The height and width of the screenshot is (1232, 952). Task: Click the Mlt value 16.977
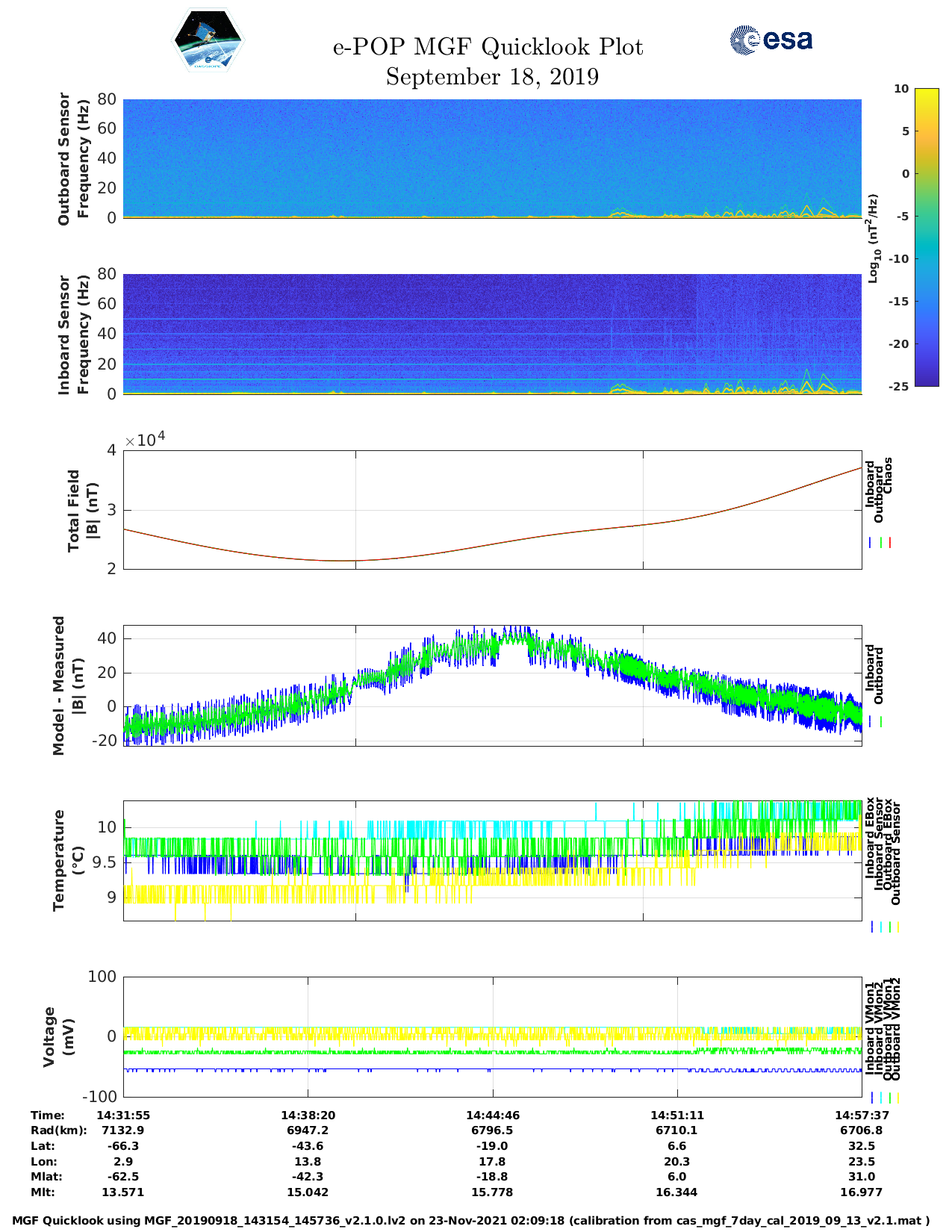pos(861,1192)
